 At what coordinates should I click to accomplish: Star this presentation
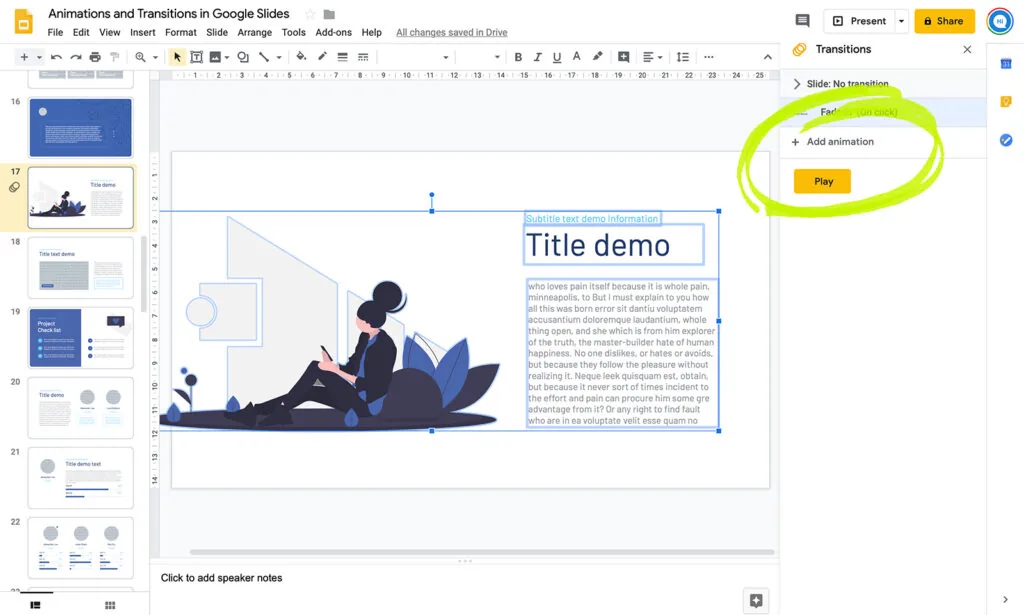point(310,14)
